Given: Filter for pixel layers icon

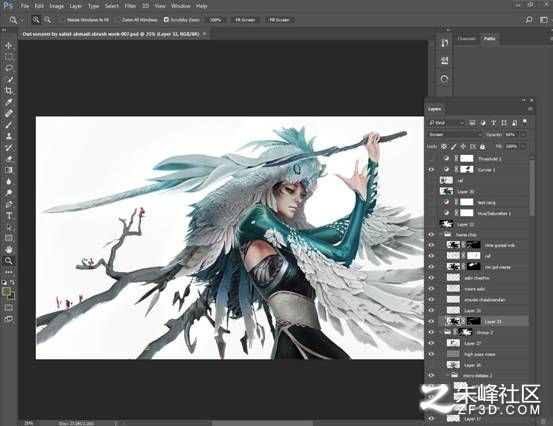Looking at the screenshot, I should click(x=472, y=123).
